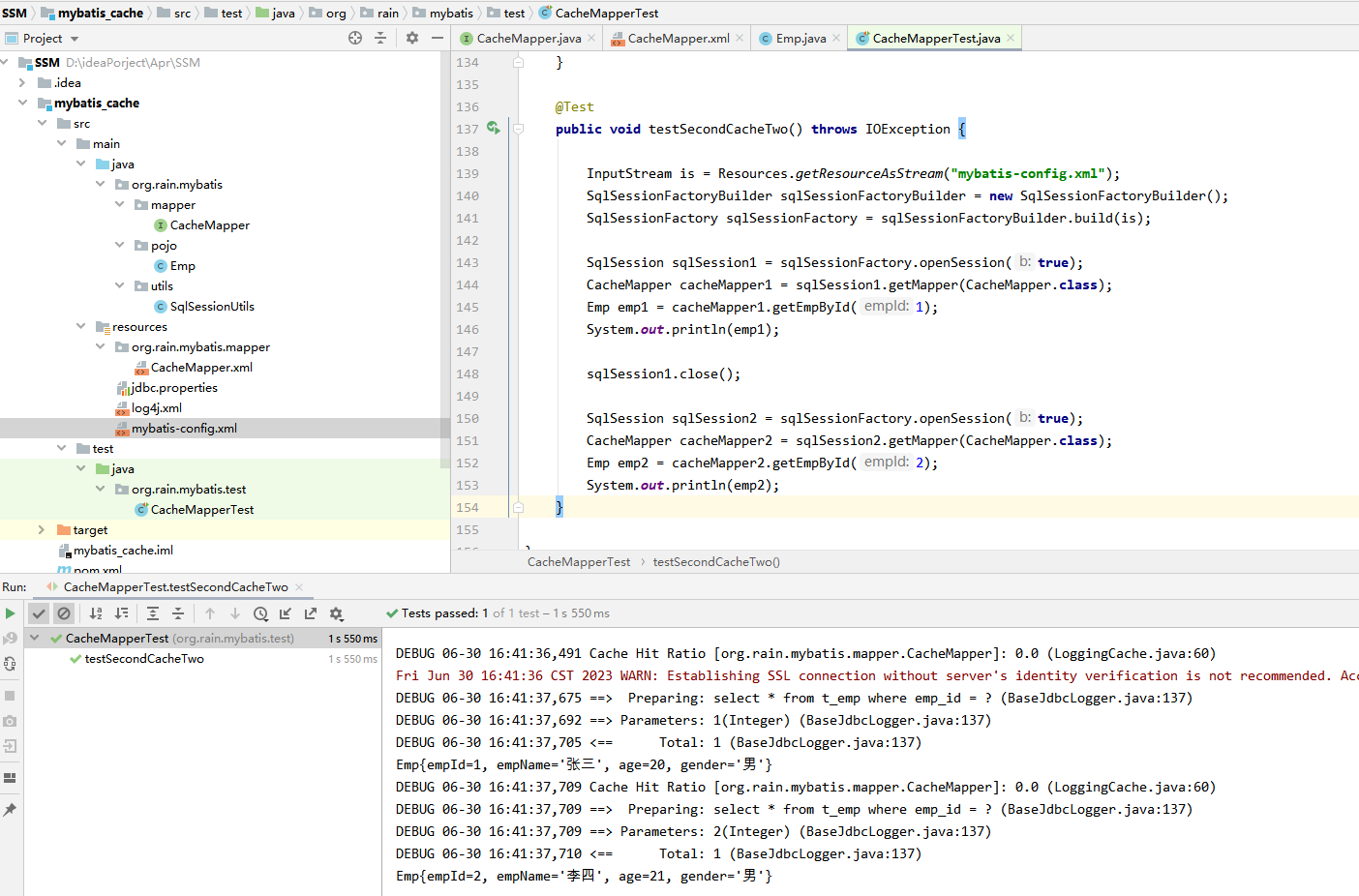Open test runner settings gear
1359x896 pixels.
(x=337, y=613)
